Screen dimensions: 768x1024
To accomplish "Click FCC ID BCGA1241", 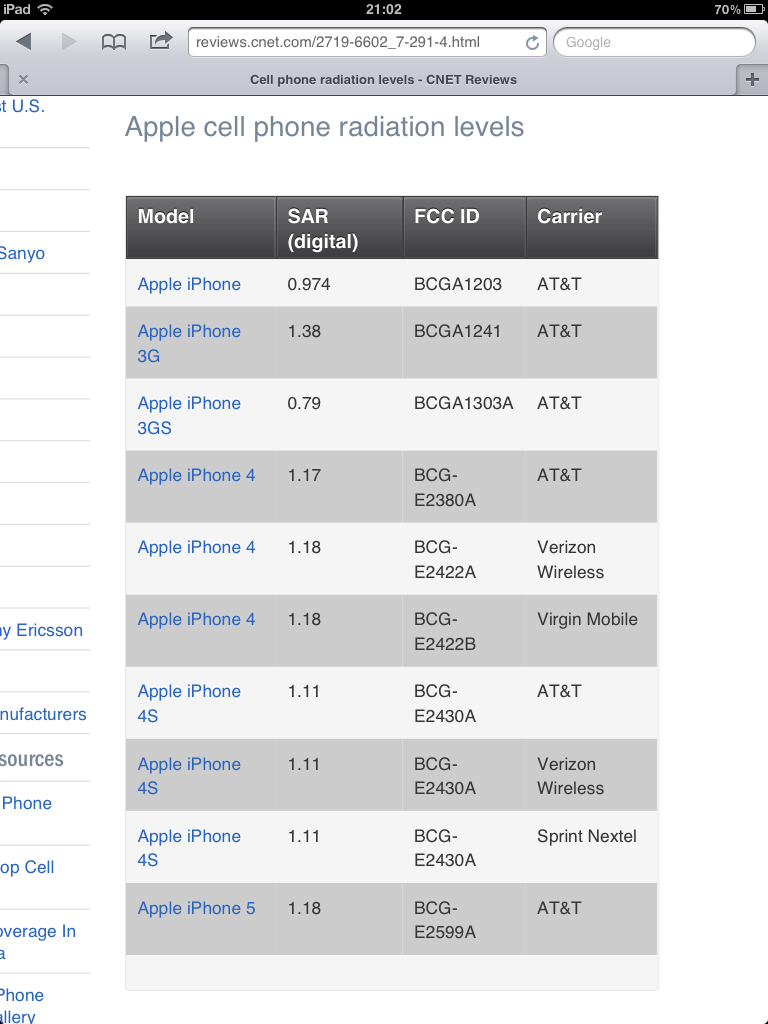I will tap(457, 331).
